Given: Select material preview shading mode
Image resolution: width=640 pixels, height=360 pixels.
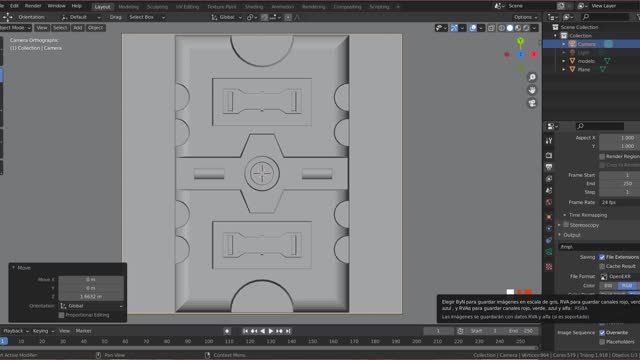Looking at the screenshot, I should point(518,28).
